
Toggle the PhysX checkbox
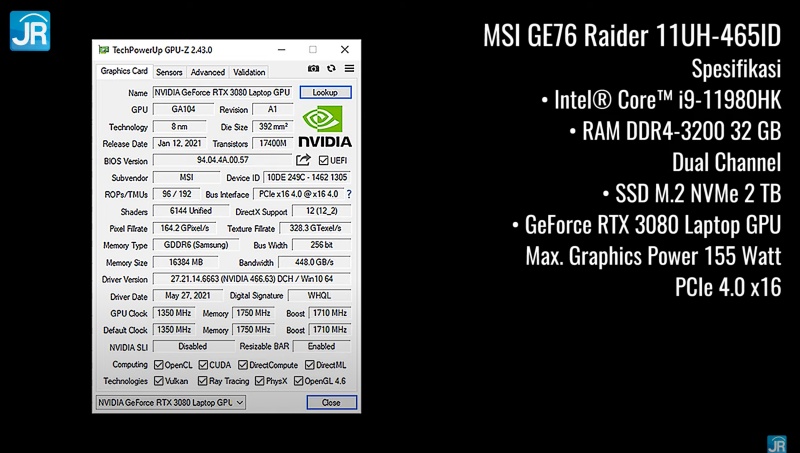[x=260, y=381]
